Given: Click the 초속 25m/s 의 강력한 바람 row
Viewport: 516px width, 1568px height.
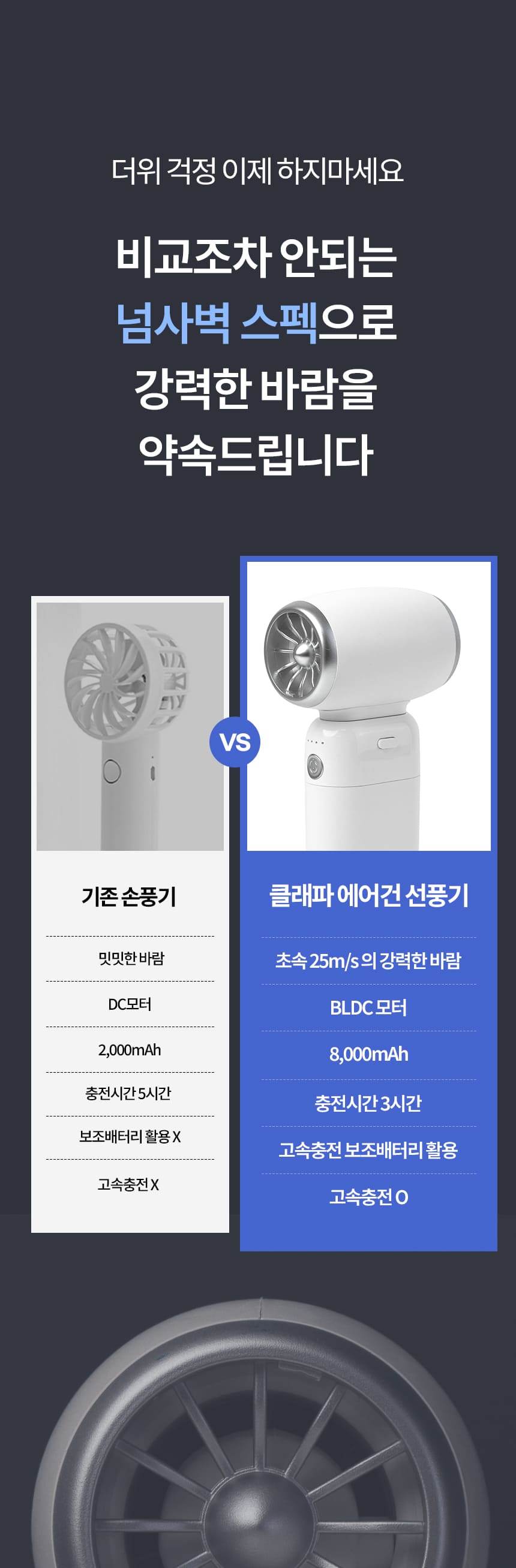Looking at the screenshot, I should pos(368,961).
